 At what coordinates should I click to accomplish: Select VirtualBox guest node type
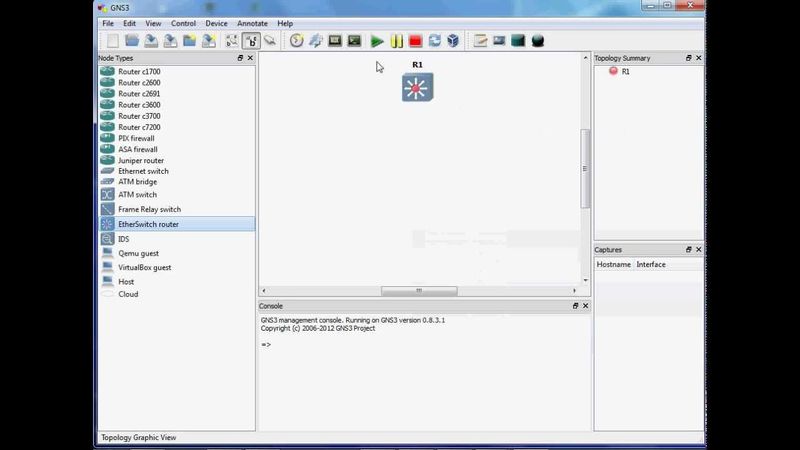click(x=177, y=267)
